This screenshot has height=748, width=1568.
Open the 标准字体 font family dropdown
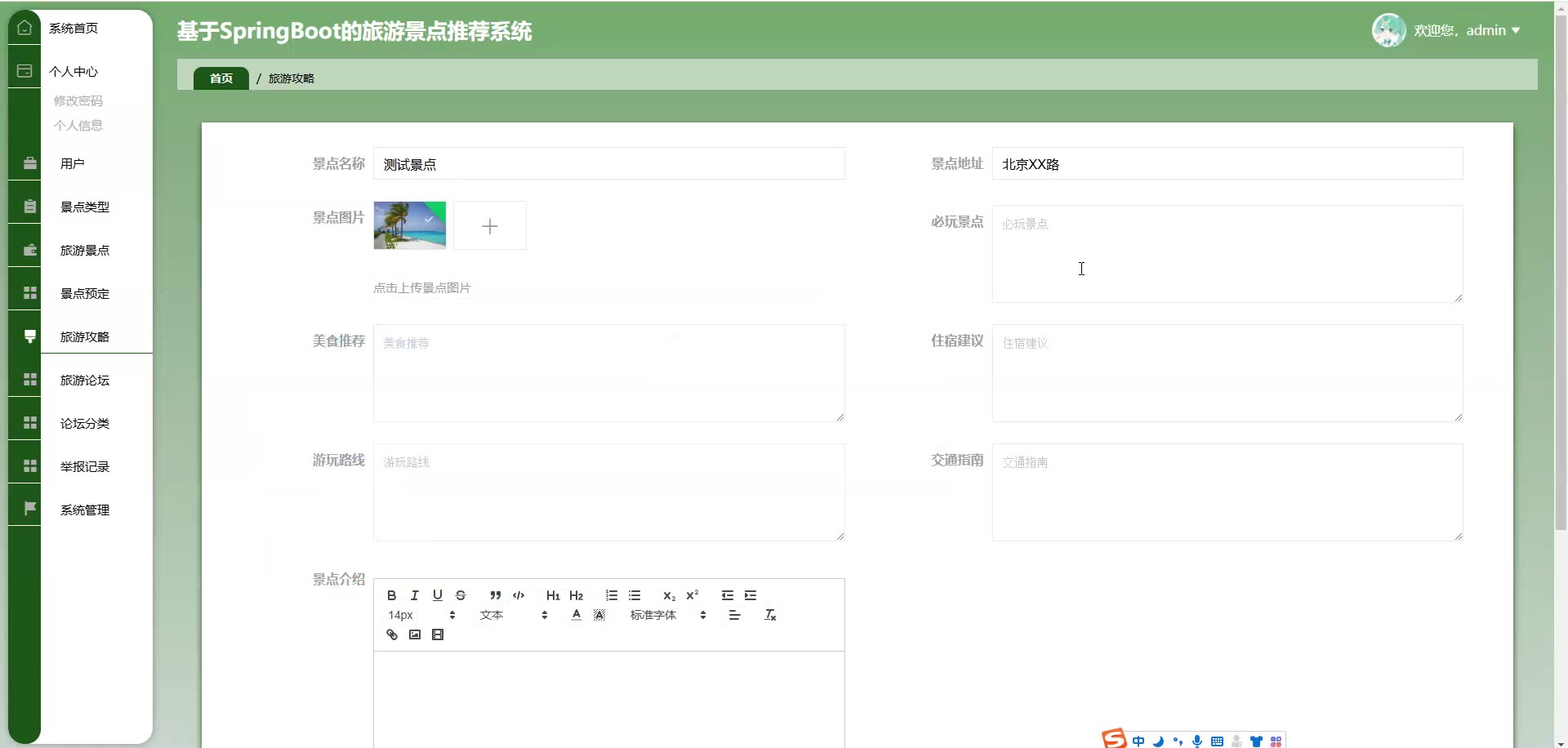click(667, 615)
